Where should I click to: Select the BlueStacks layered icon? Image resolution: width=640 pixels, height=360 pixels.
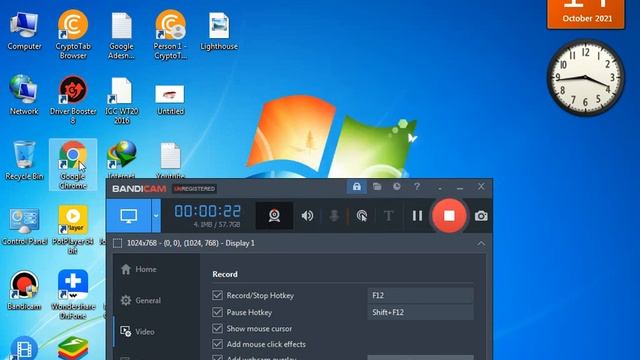coord(73,348)
